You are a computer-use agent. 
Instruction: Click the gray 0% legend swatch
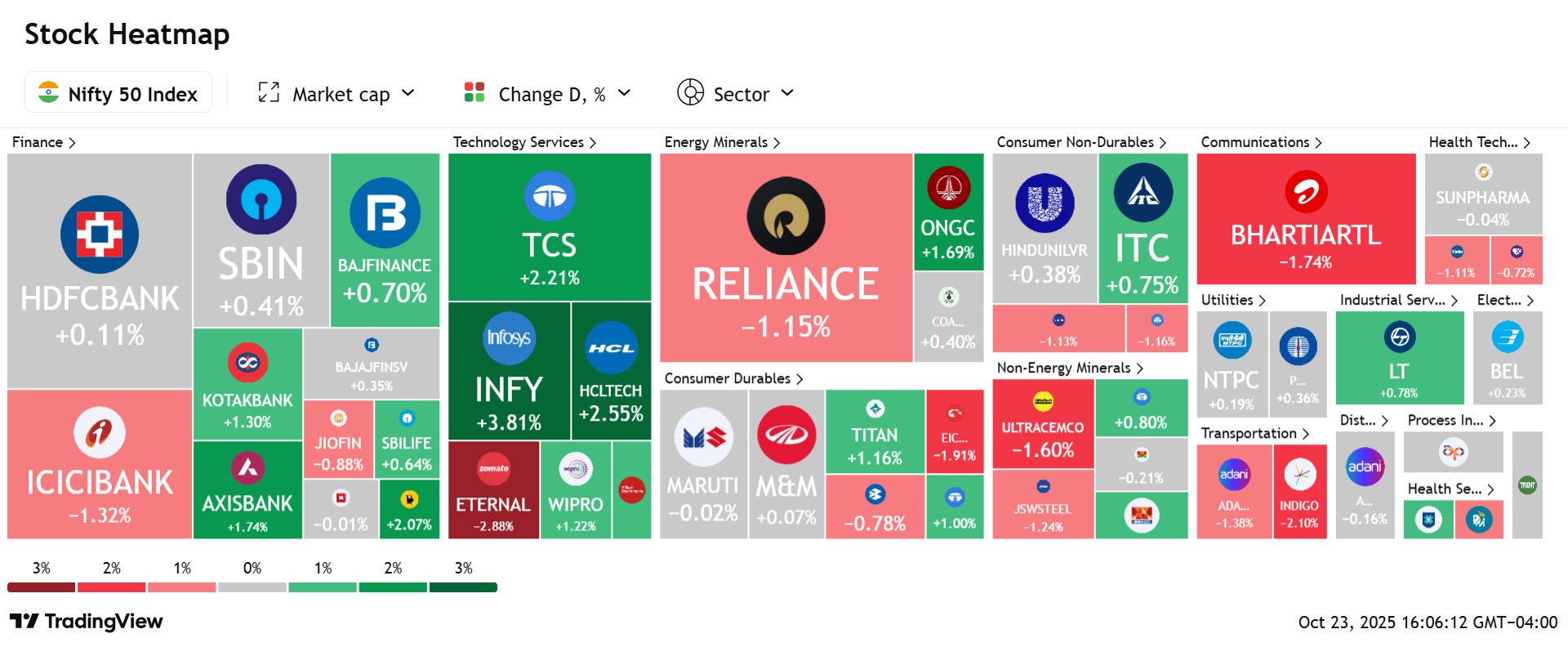[x=252, y=587]
